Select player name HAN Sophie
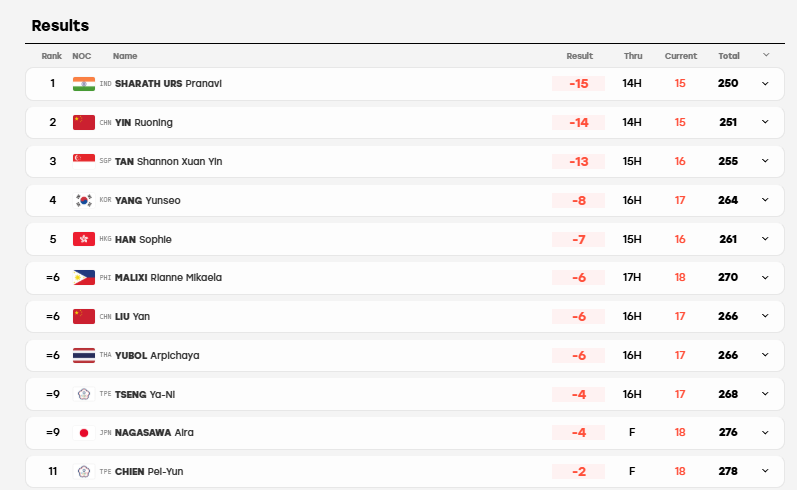Image resolution: width=797 pixels, height=490 pixels. pos(143,239)
